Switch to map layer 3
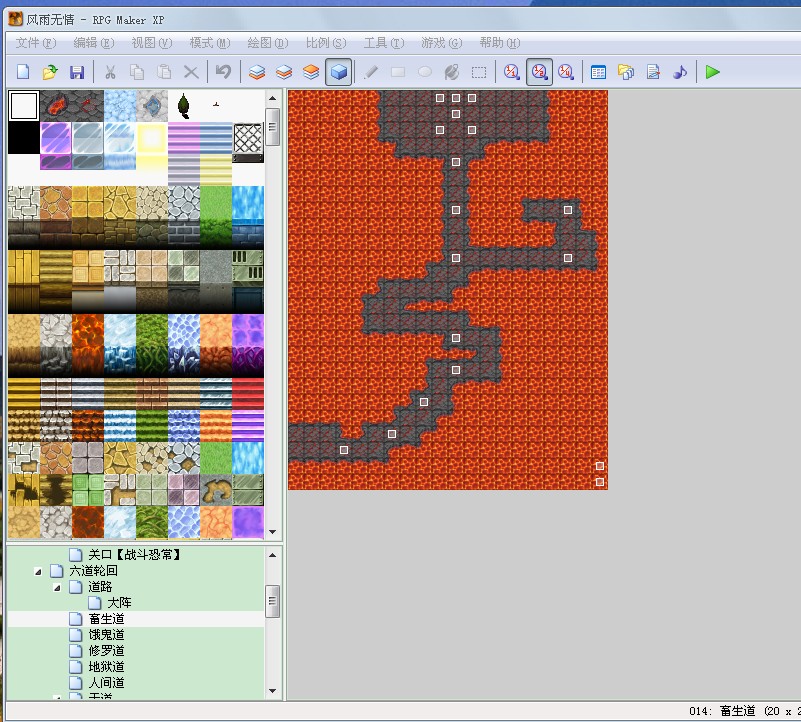 [311, 72]
